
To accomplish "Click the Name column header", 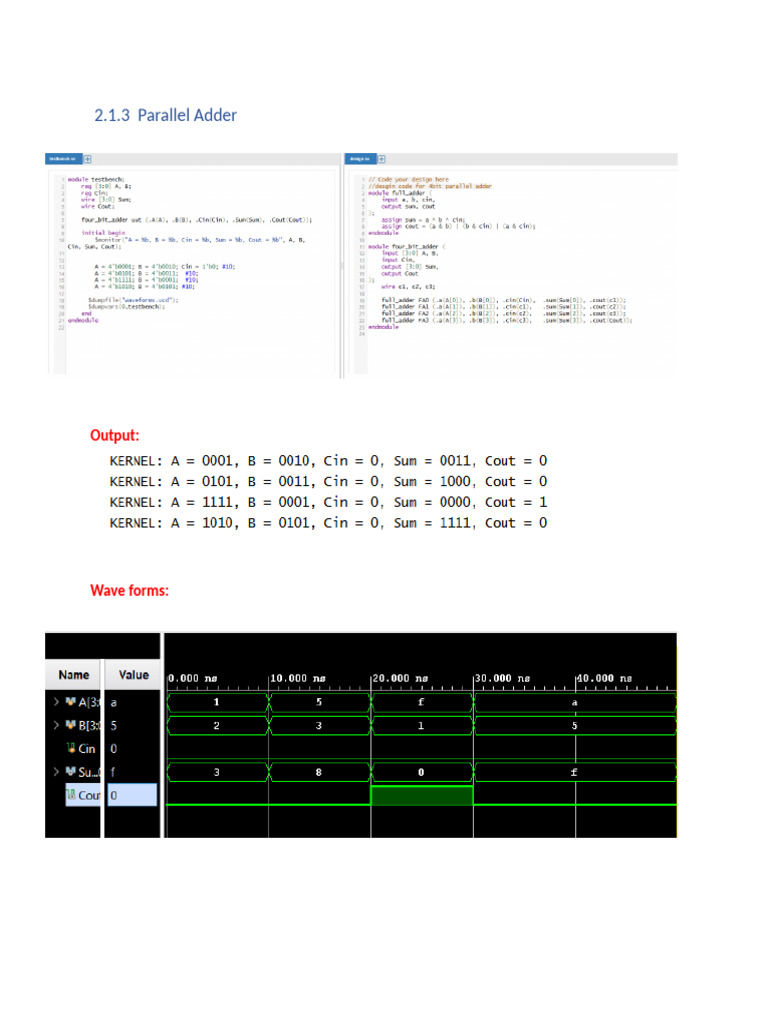I will (x=73, y=675).
